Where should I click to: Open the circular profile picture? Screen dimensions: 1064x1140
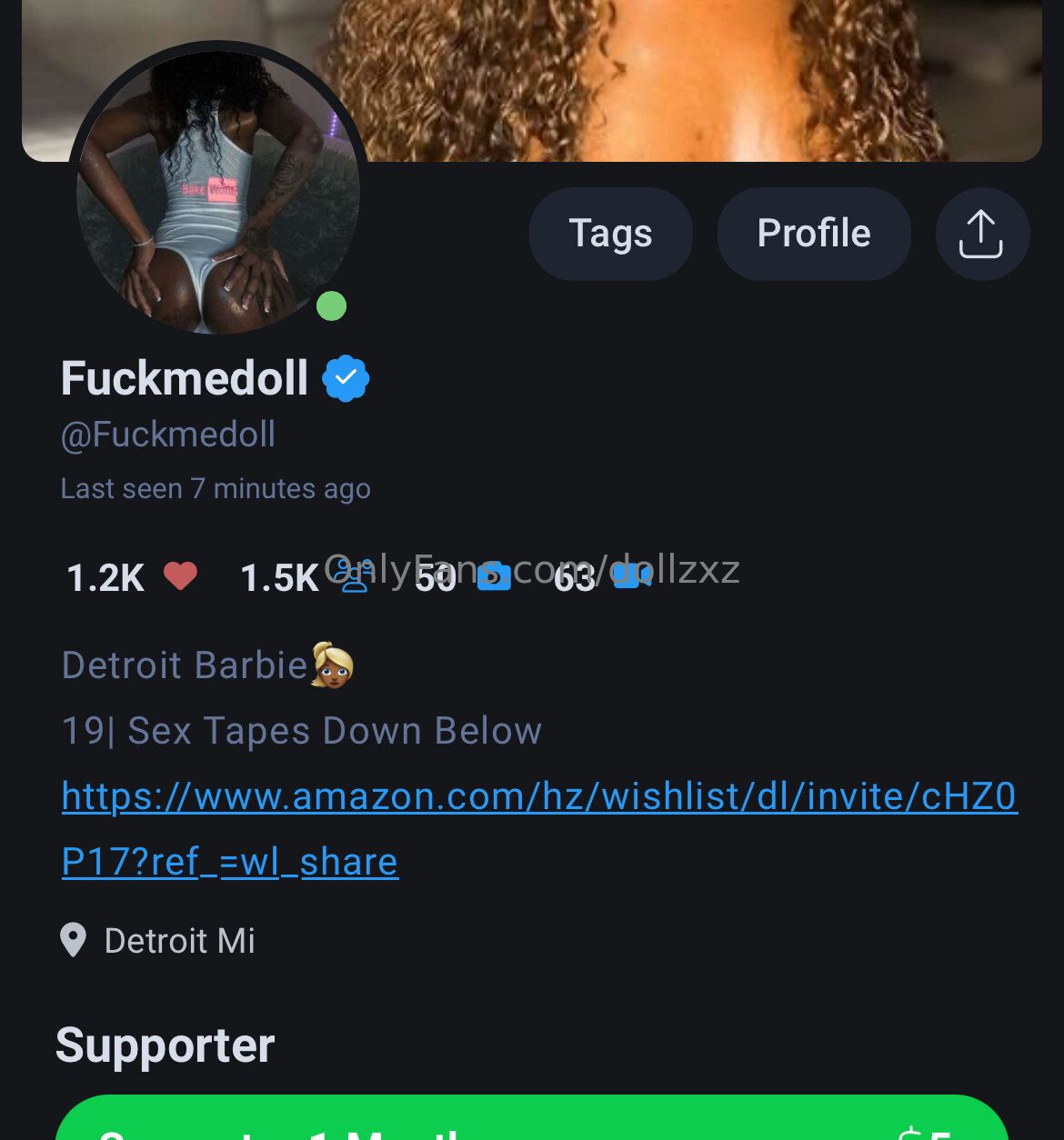click(x=218, y=191)
